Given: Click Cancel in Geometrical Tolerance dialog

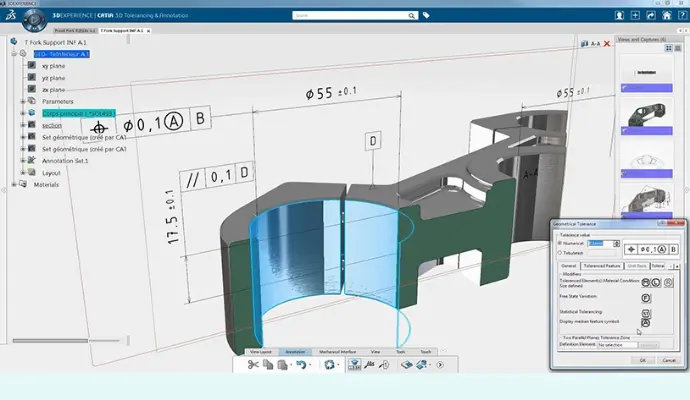Looking at the screenshot, I should (669, 360).
